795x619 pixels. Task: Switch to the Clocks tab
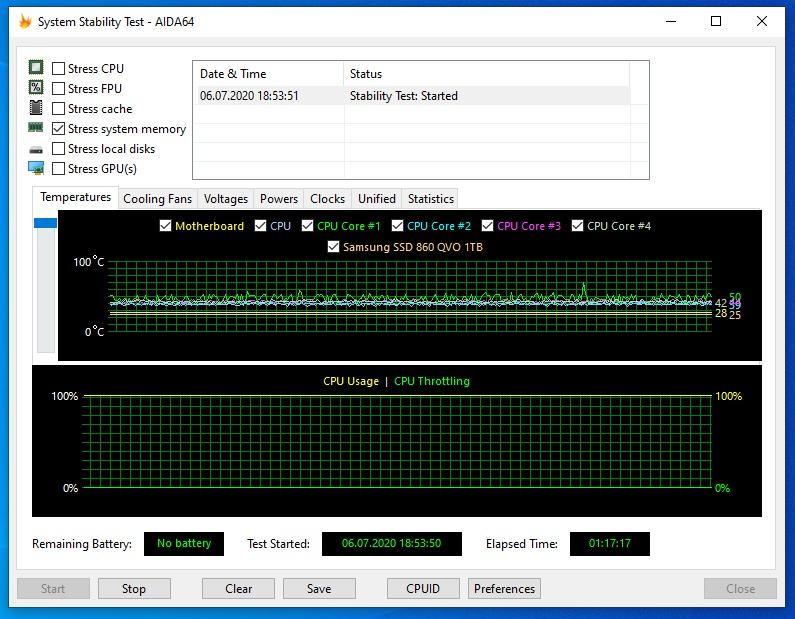[x=328, y=199]
